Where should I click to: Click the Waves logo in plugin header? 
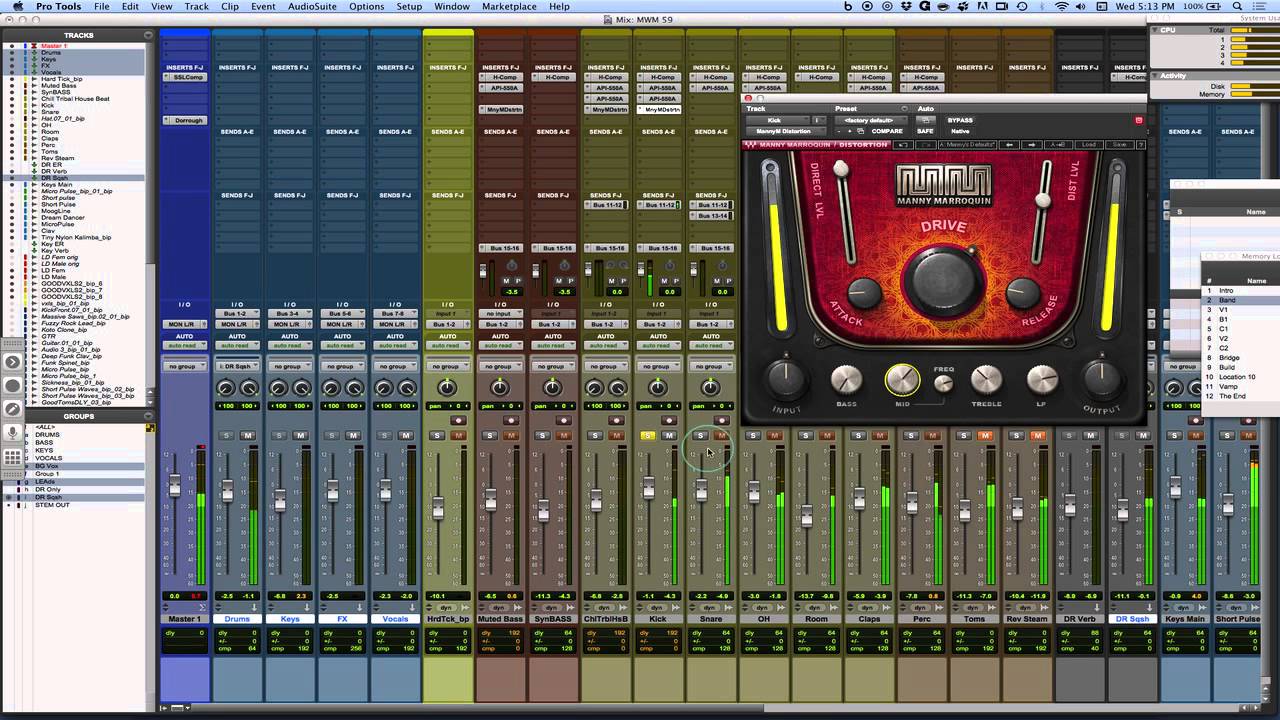point(750,145)
